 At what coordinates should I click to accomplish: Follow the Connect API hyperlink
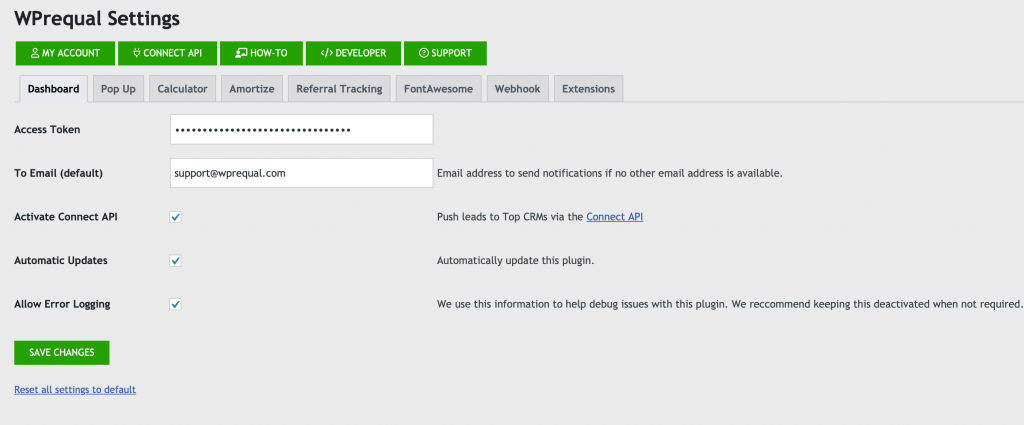615,217
